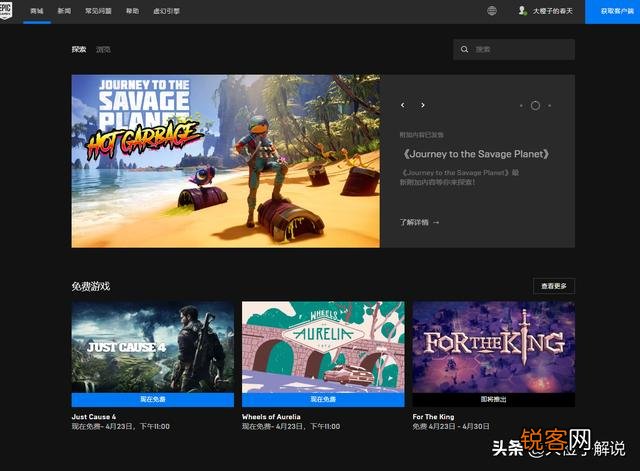The height and width of the screenshot is (471, 640).
Task: Click the blue 获取客户端 button
Action: coord(613,11)
